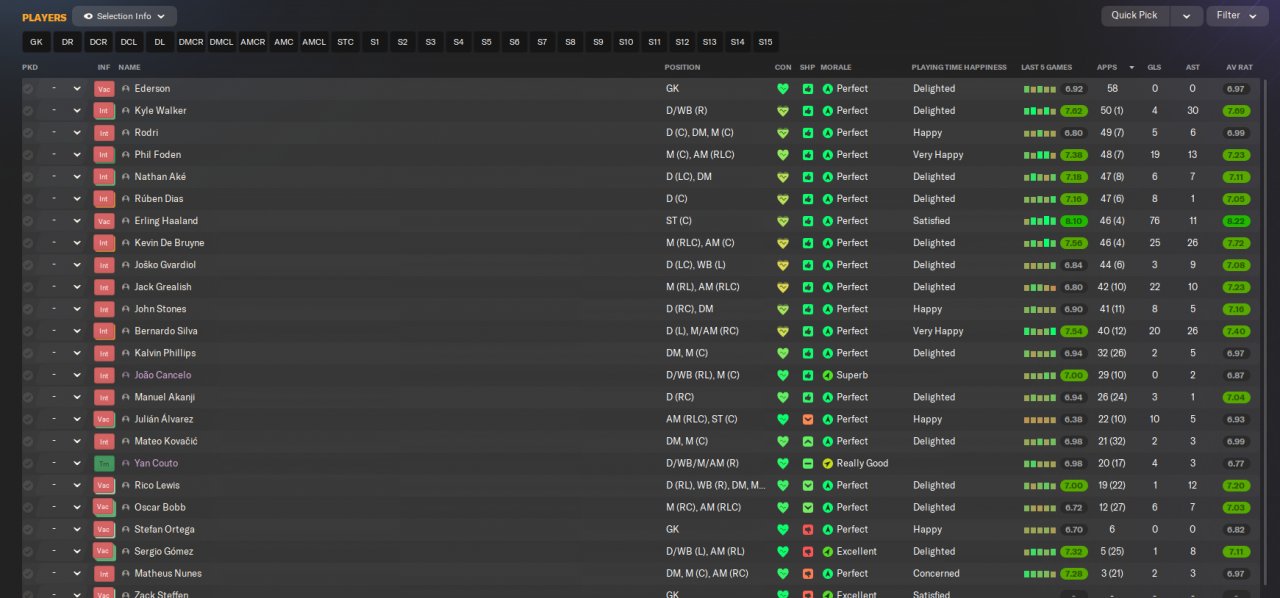Click the condition heart icon for Joško Gvardiol
1280x598 pixels.
tap(783, 265)
